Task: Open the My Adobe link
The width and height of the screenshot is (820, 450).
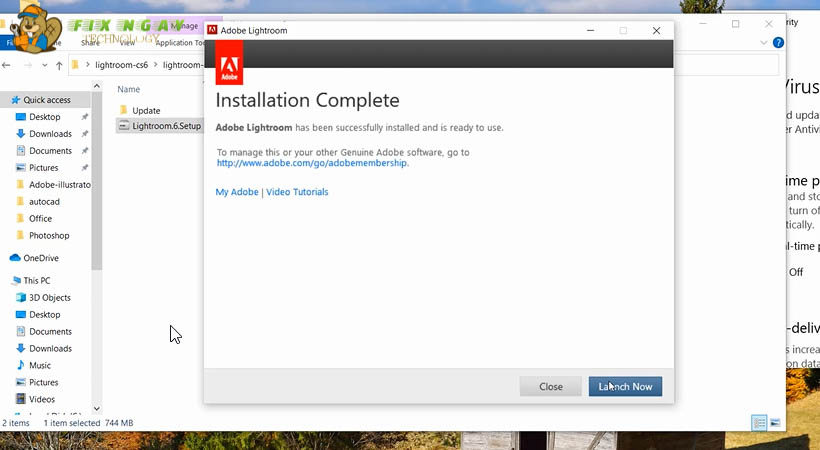Action: point(236,192)
